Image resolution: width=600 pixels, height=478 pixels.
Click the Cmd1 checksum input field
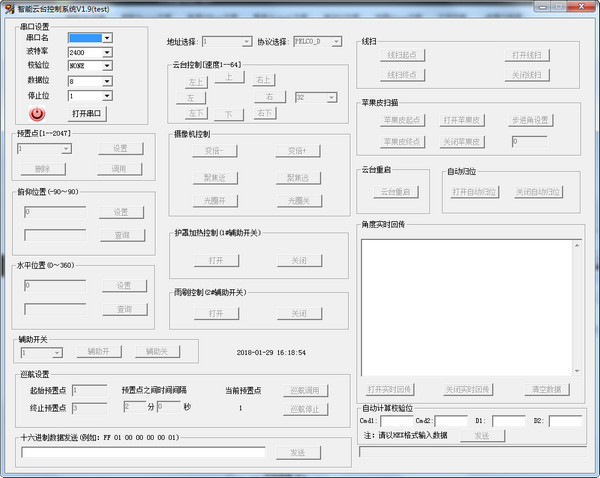point(396,421)
